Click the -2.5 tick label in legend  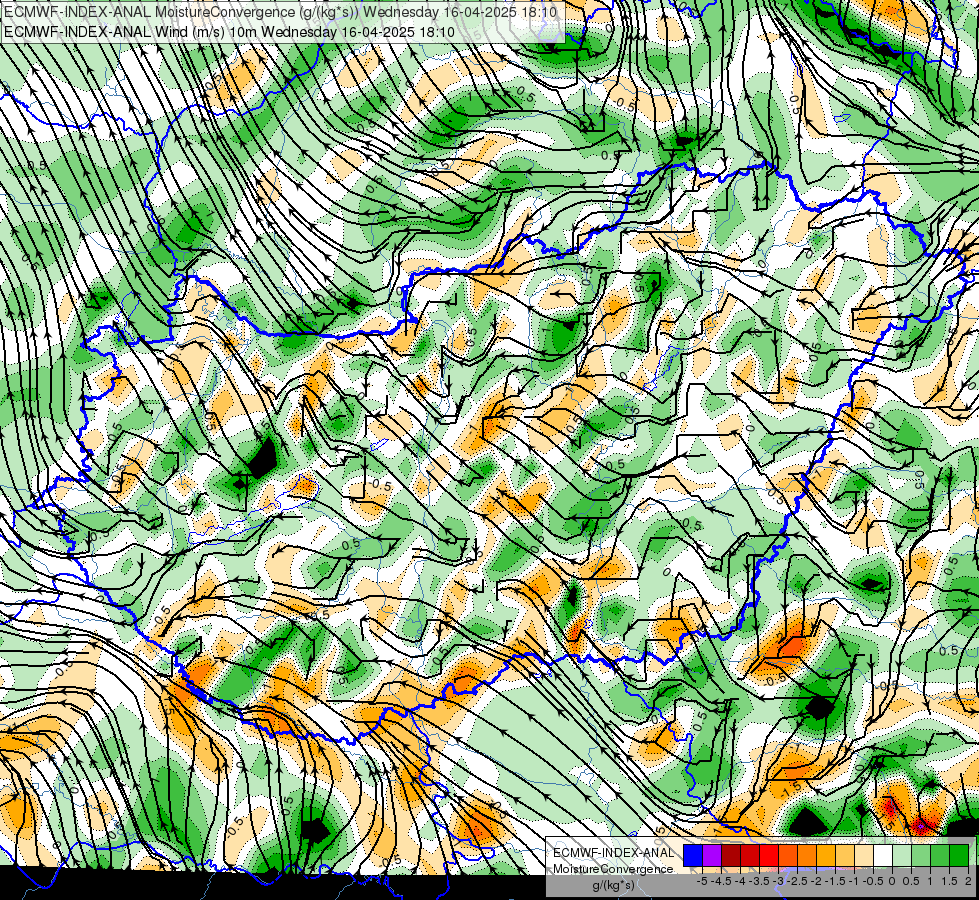797,881
